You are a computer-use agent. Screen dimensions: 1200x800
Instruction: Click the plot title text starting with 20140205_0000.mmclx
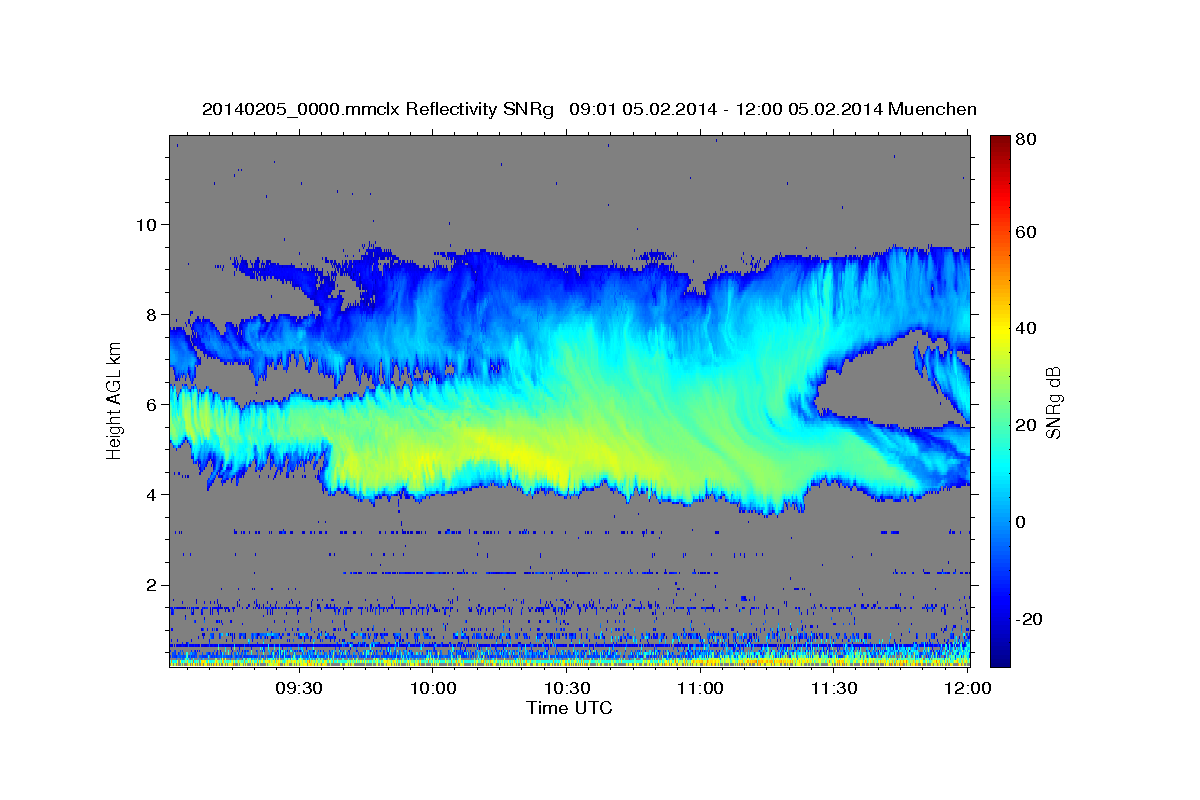(x=589, y=109)
